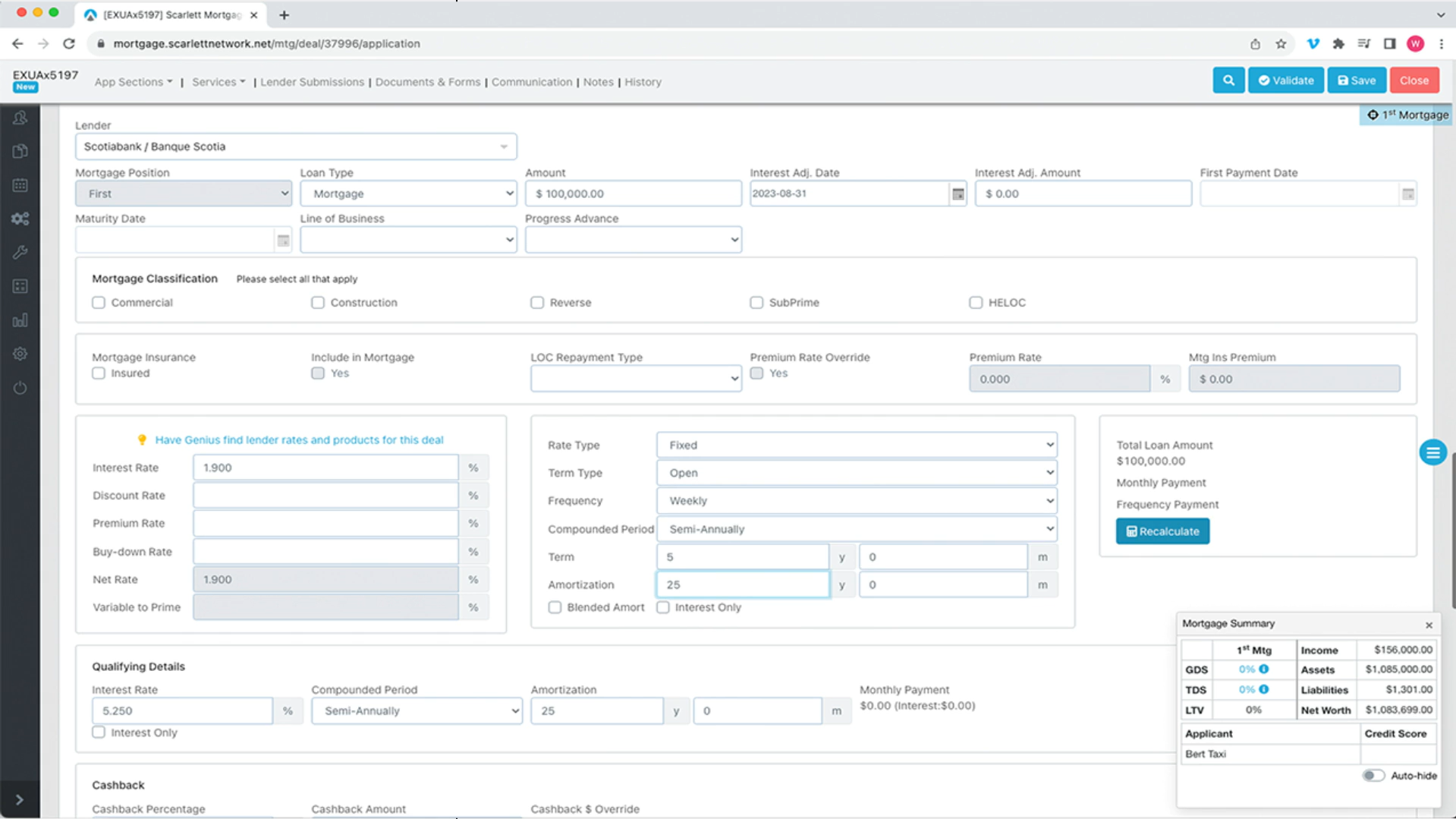Click the GDS info icon in Mortgage Summary
1456x819 pixels.
(x=1263, y=669)
